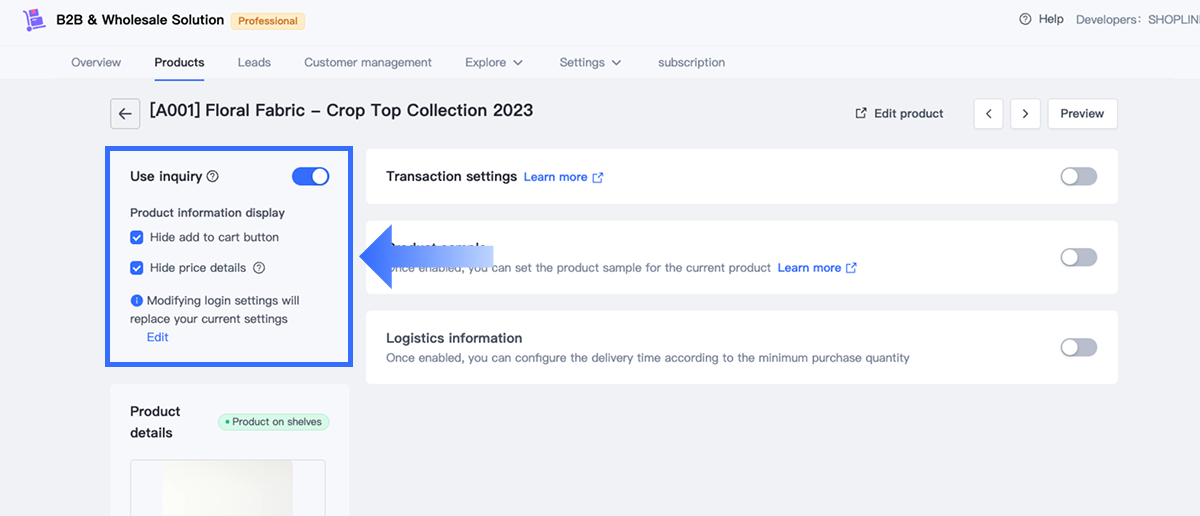Switch to Customer management tab

[368, 62]
